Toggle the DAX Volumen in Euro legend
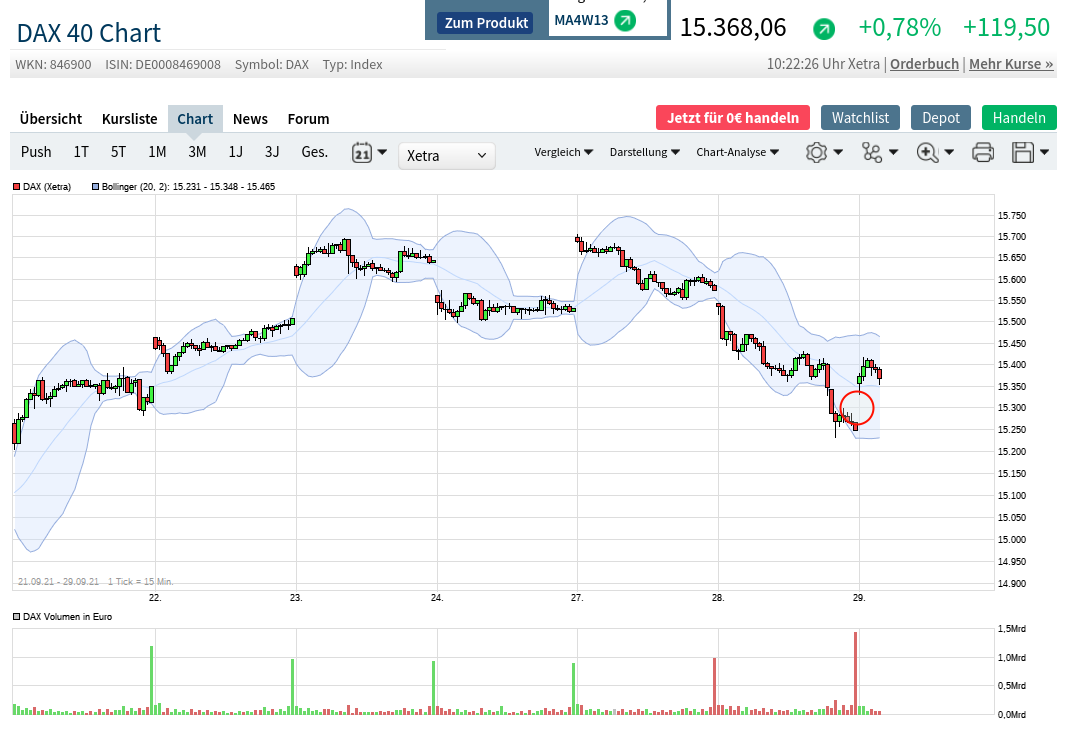Image resolution: width=1072 pixels, height=752 pixels. [x=17, y=617]
